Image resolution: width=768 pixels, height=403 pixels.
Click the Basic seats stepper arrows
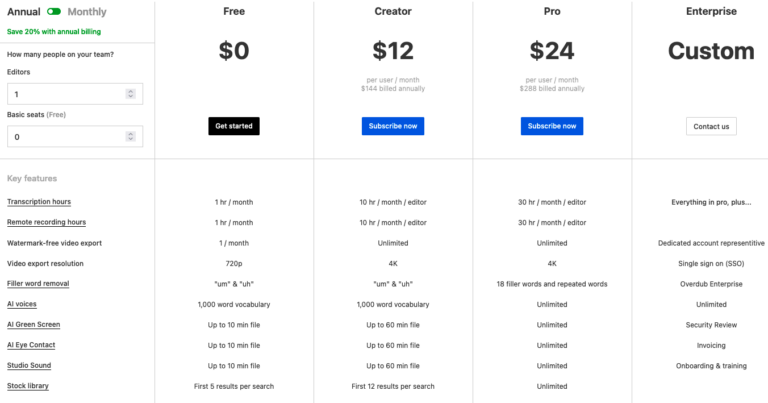(130, 137)
